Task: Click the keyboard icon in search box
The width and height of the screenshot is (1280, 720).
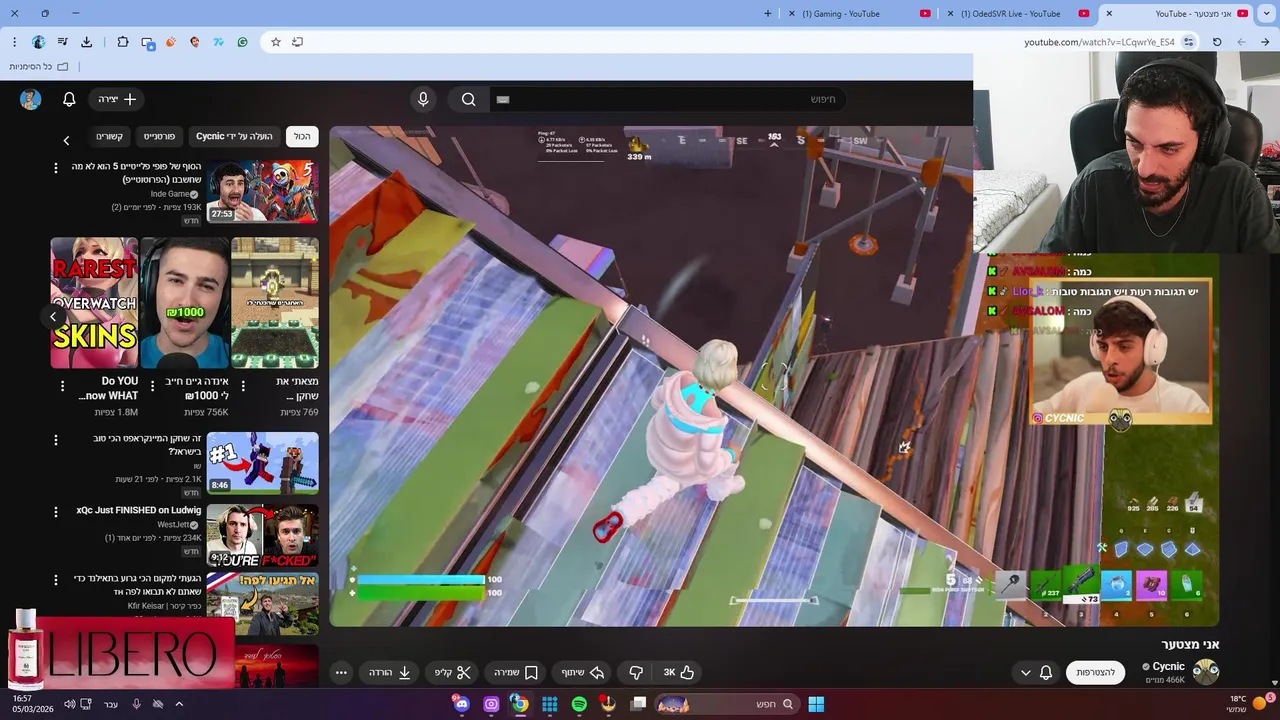Action: (x=503, y=99)
